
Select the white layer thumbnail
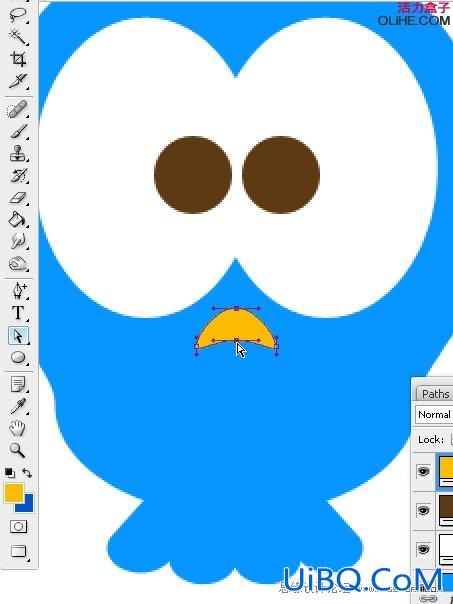[446, 550]
